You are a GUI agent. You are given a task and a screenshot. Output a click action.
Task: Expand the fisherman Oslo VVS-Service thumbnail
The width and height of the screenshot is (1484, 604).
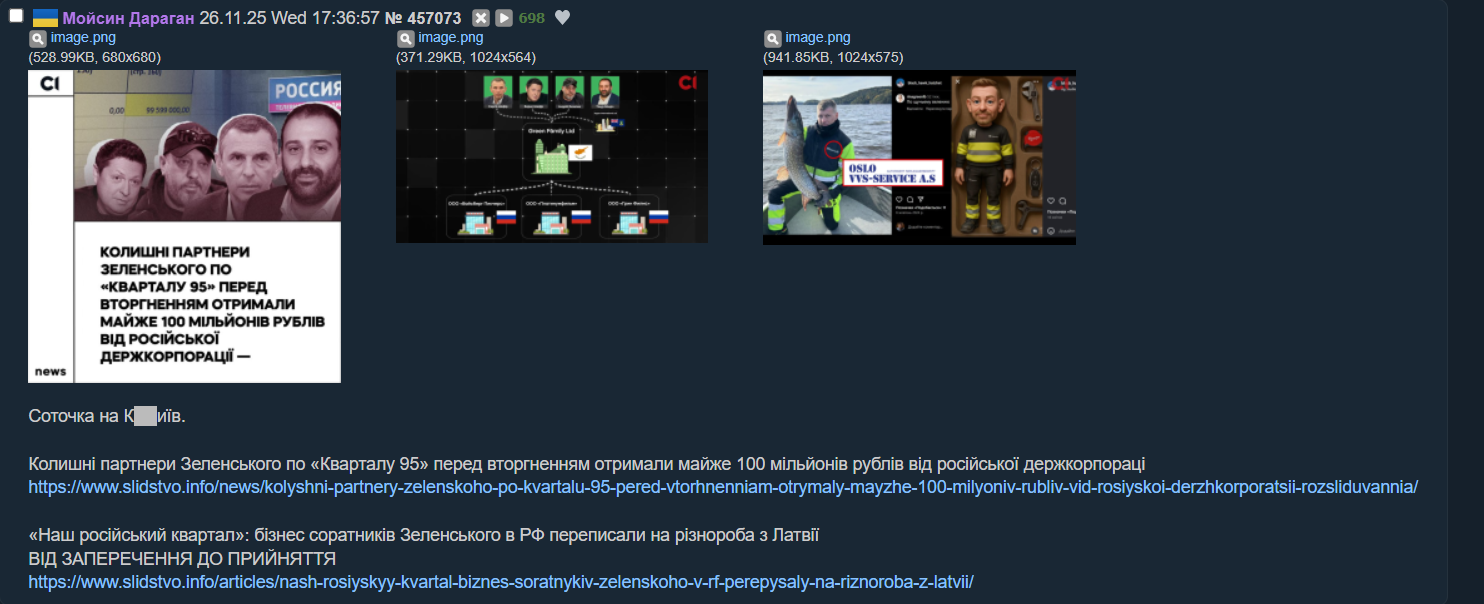click(x=919, y=157)
